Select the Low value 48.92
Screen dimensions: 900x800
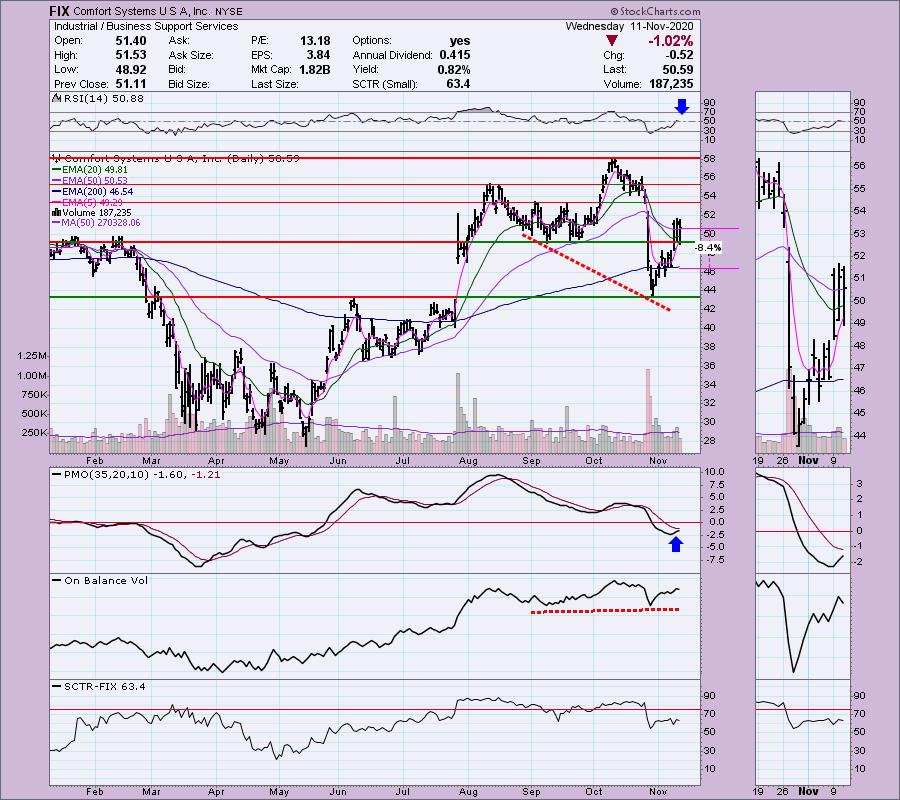pos(131,69)
